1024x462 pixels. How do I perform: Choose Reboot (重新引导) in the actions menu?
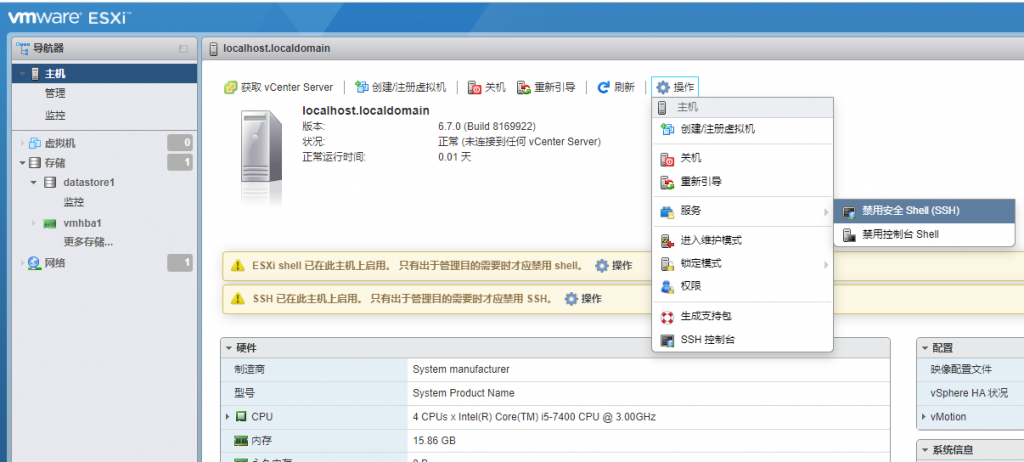click(742, 182)
